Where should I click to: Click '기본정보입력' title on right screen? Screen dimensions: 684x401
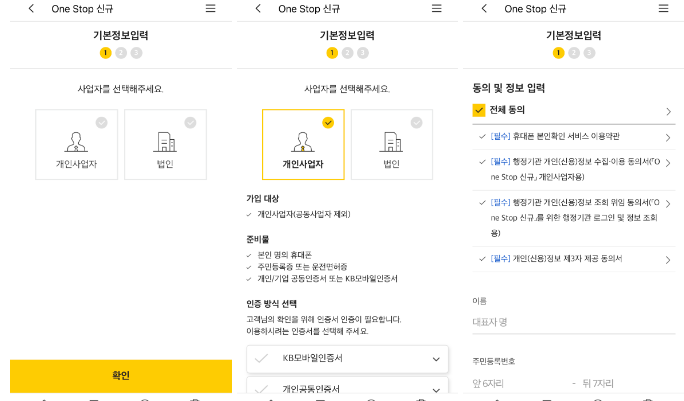pos(574,35)
